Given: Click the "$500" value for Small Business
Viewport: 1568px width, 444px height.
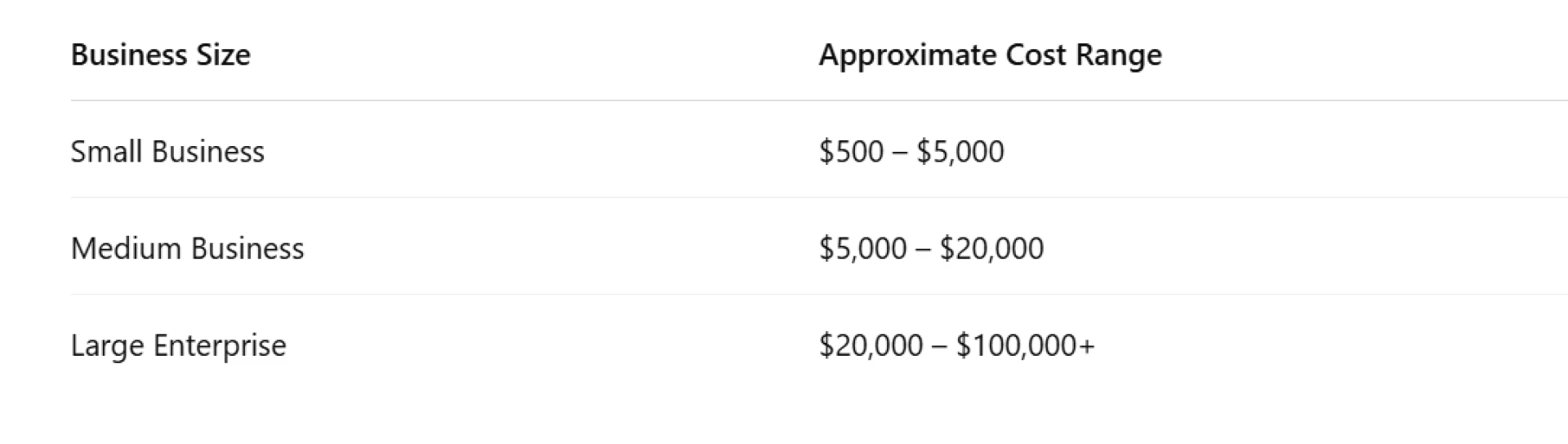Looking at the screenshot, I should tap(851, 152).
